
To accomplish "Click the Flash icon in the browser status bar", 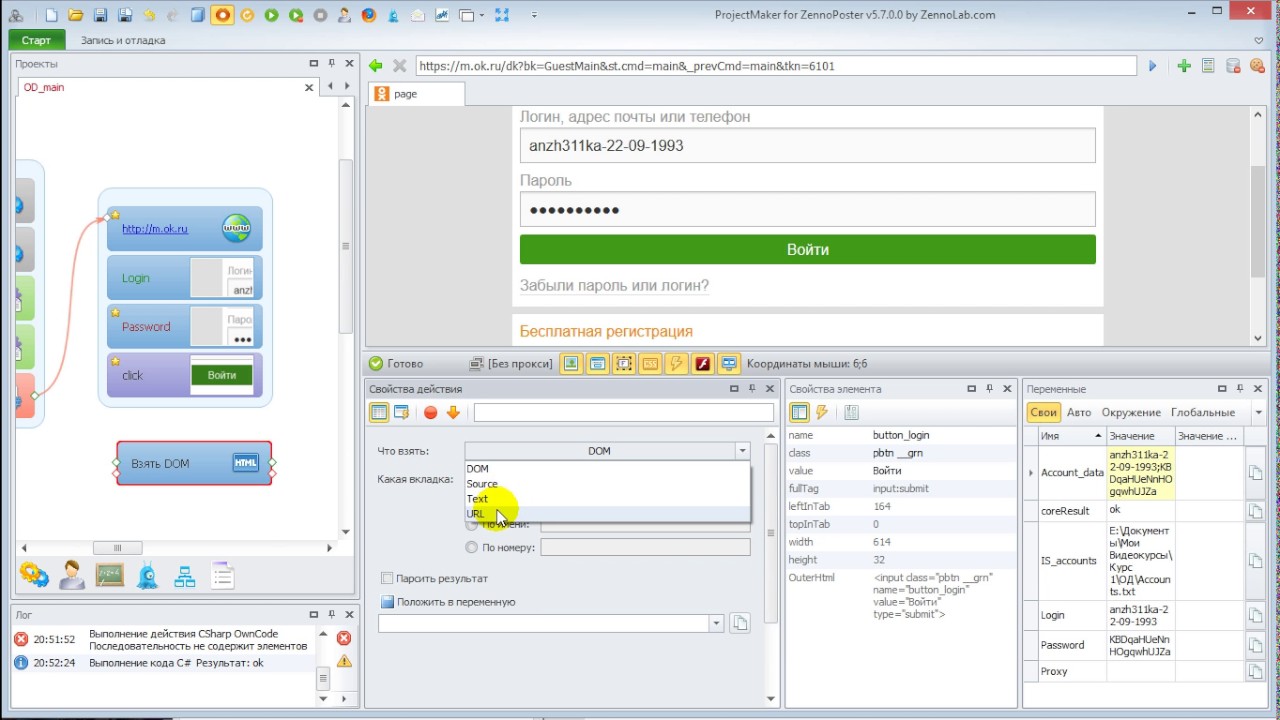I will pos(702,364).
